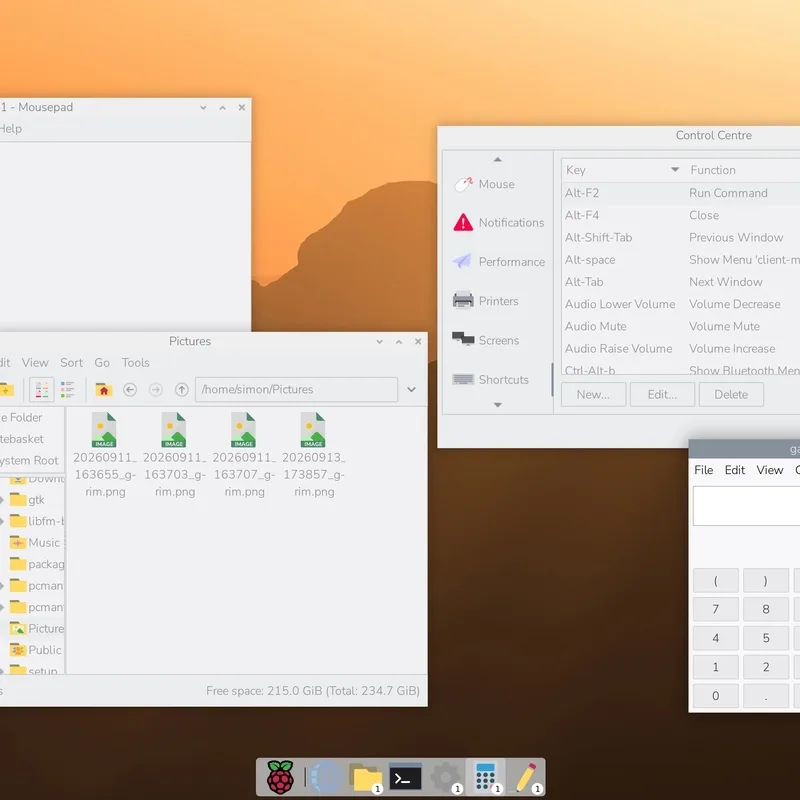The width and height of the screenshot is (800, 800).
Task: Open the Tools menu in Pictures window
Action: [136, 363]
